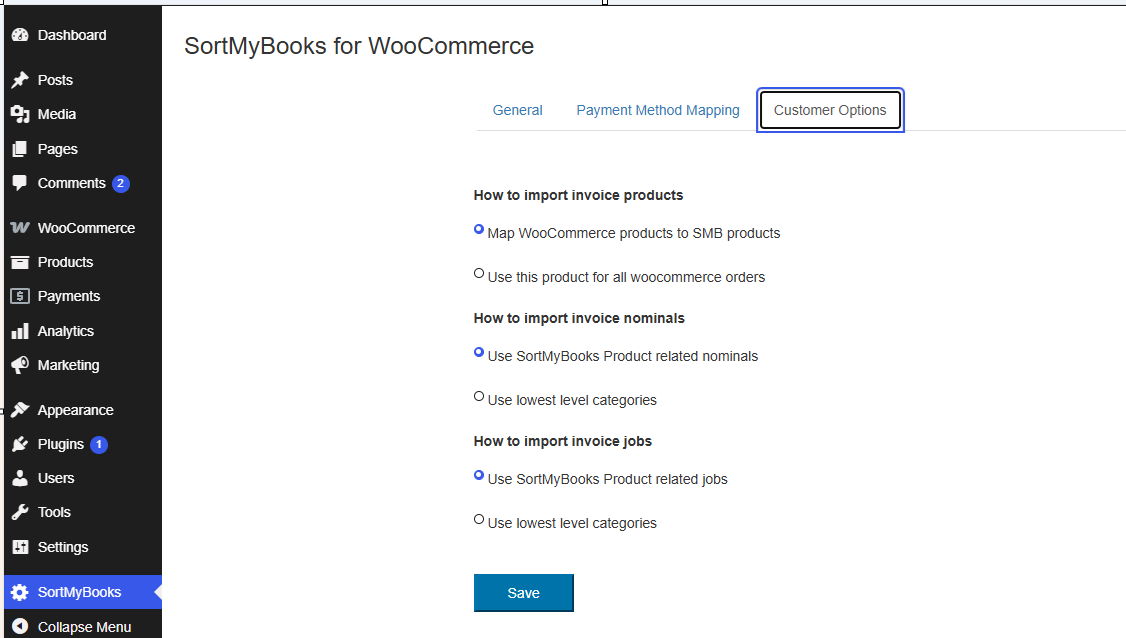Open the Settings menu label
This screenshot has height=638, width=1126.
(x=63, y=547)
